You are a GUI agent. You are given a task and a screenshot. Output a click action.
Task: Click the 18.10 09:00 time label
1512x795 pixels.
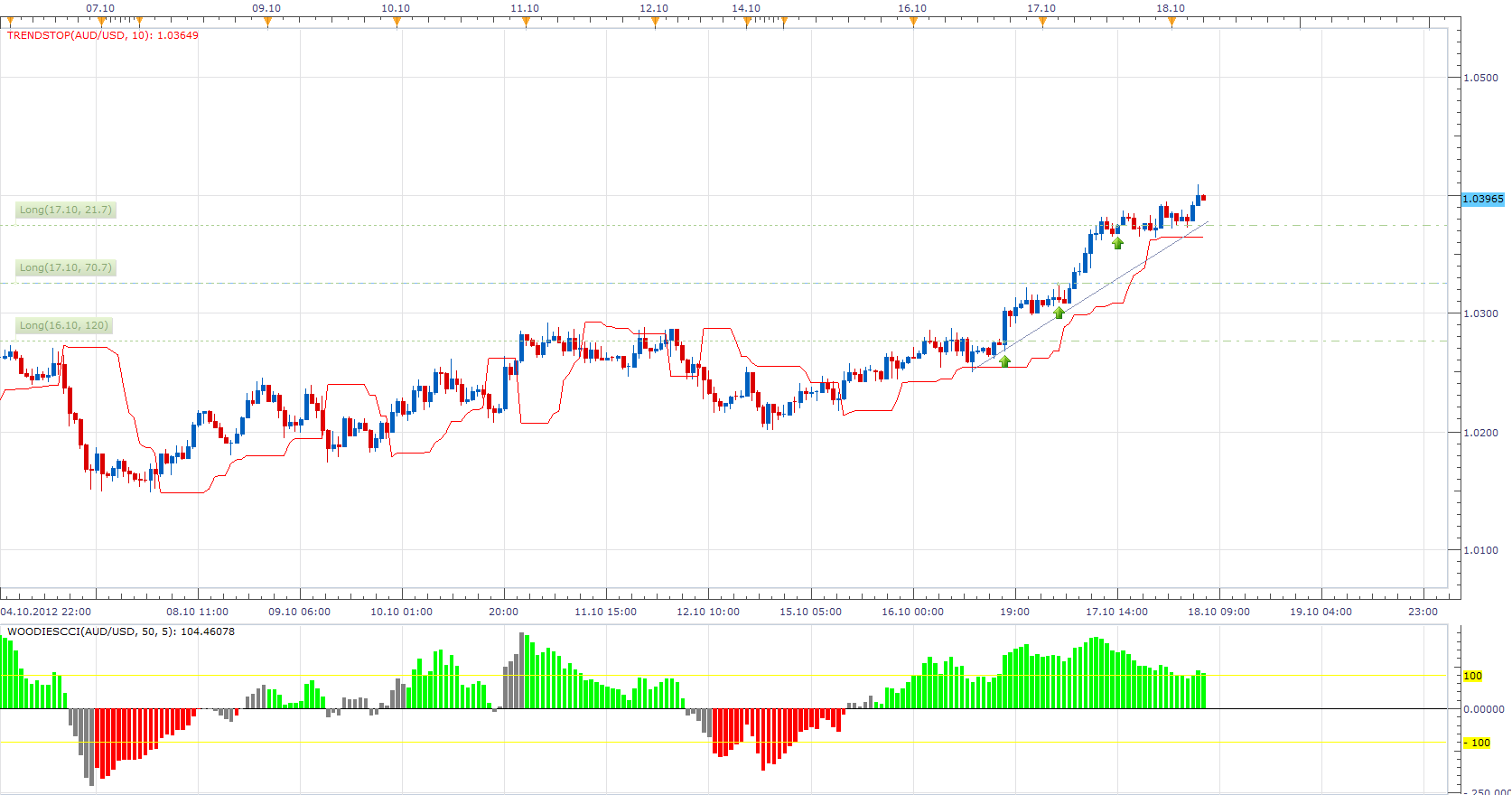click(x=1218, y=612)
